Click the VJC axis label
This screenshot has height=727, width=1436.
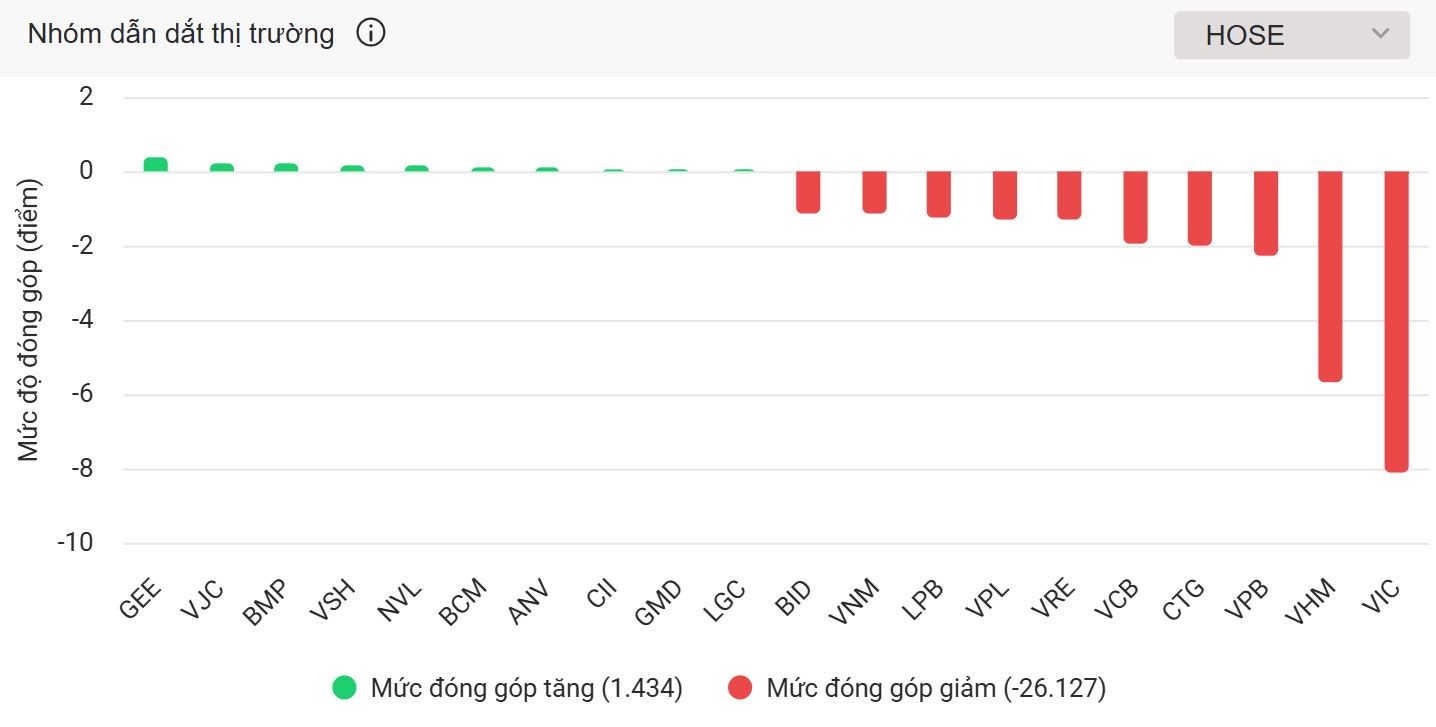coord(204,600)
